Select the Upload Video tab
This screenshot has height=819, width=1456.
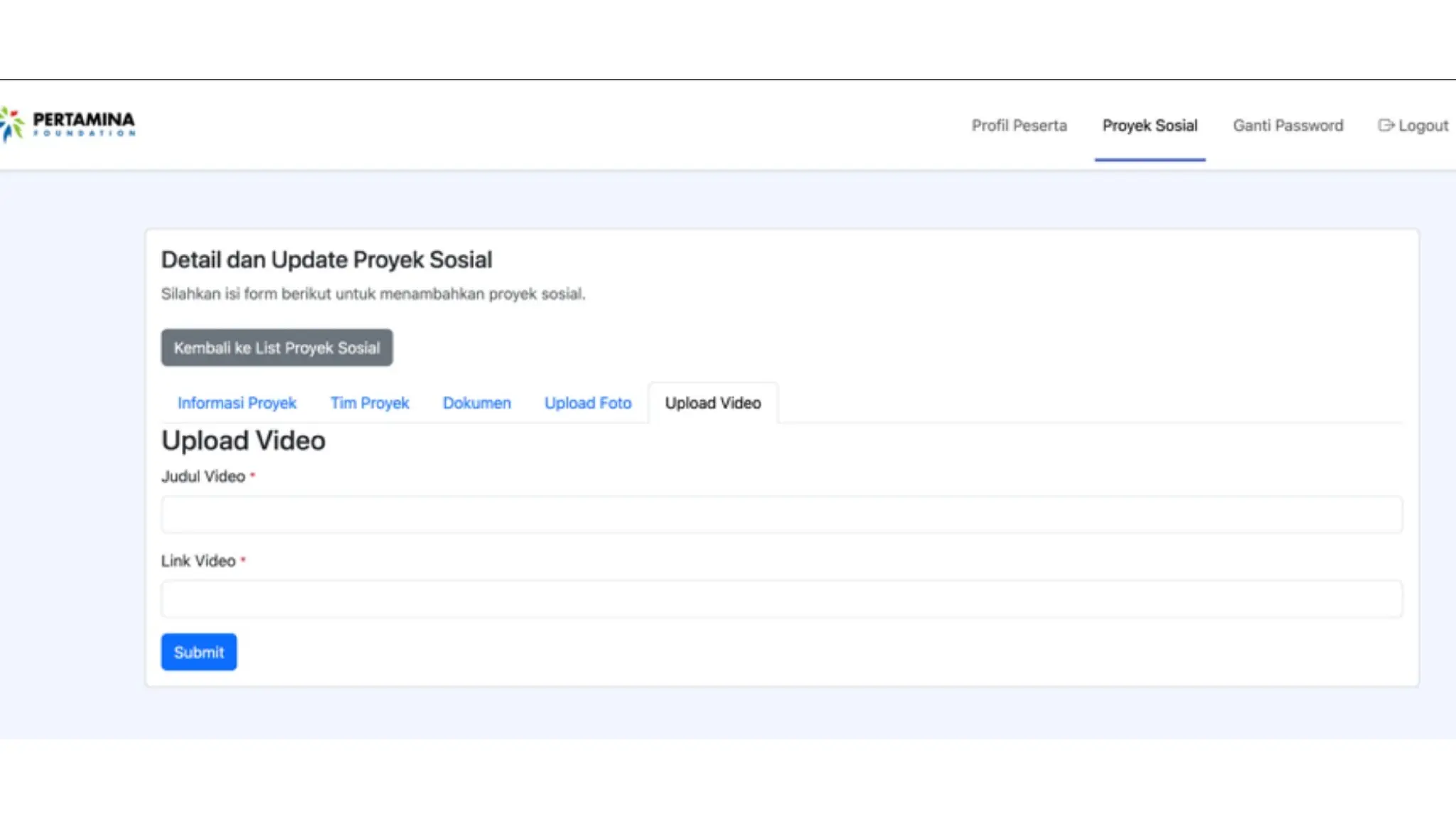point(712,403)
